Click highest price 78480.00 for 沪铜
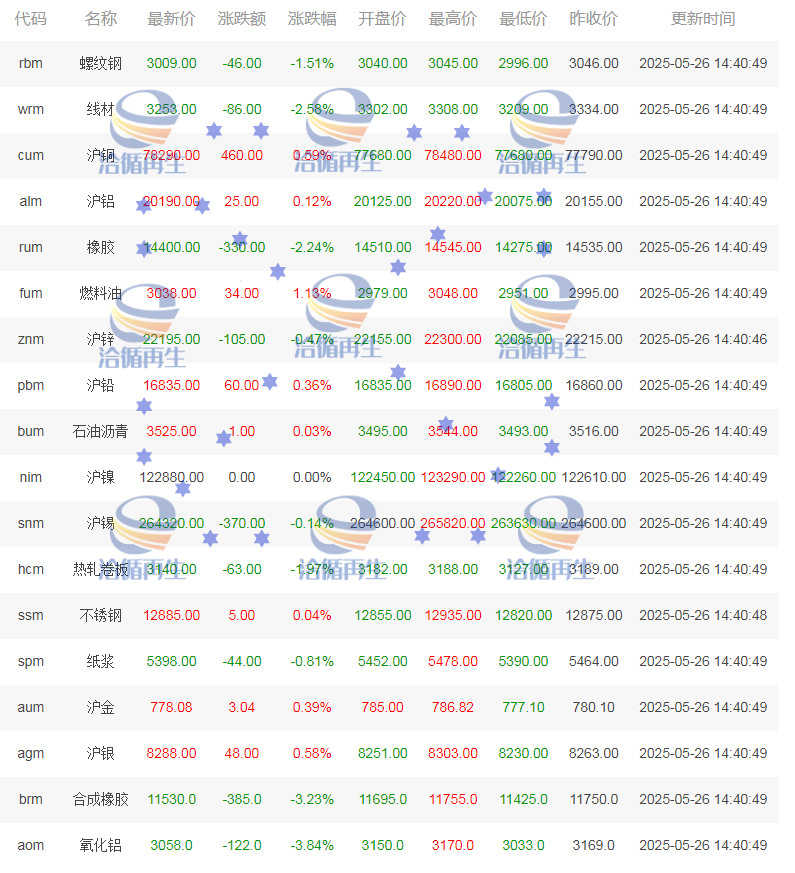Viewport: 795px width, 873px height. [x=453, y=155]
